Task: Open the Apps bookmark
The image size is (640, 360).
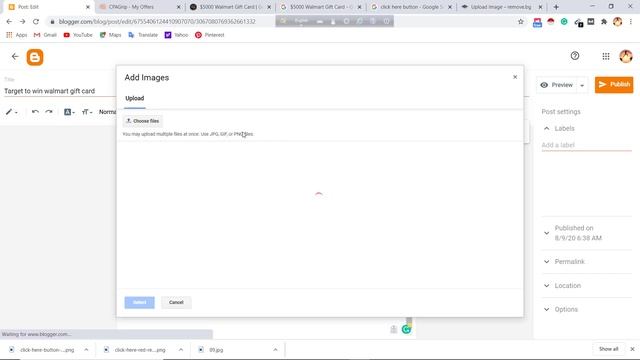Action: coord(17,35)
